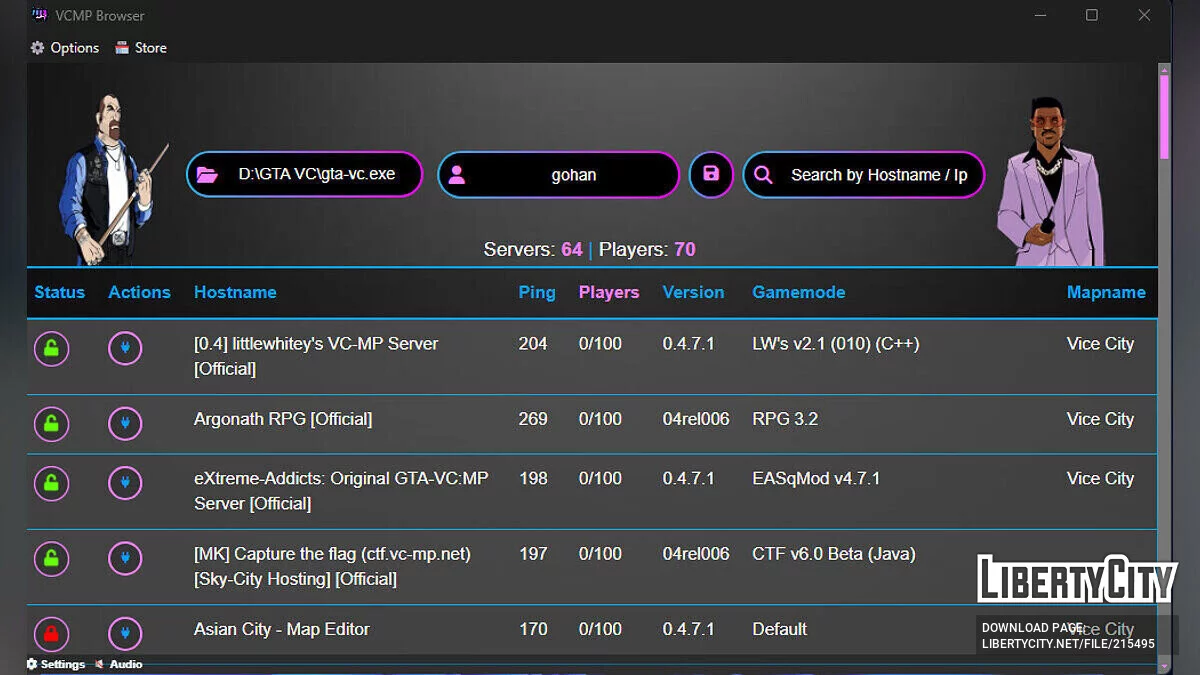This screenshot has width=1200, height=675.
Task: Click the Gamemode column header
Action: (x=798, y=292)
